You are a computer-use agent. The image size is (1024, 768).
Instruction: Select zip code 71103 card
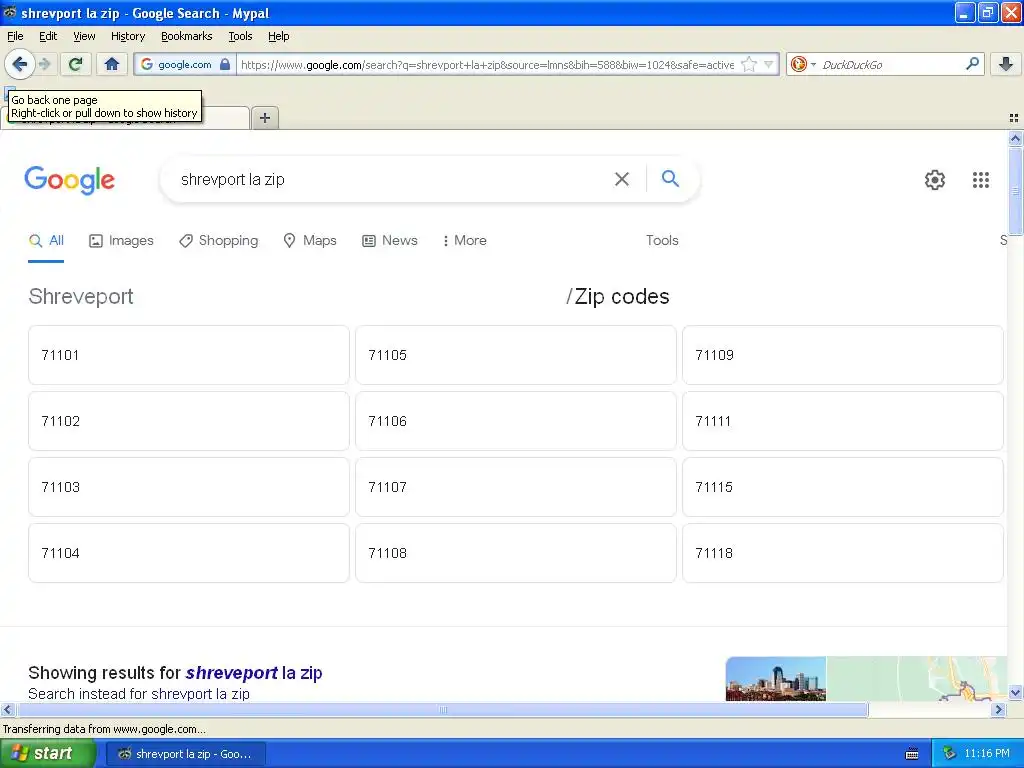click(189, 487)
